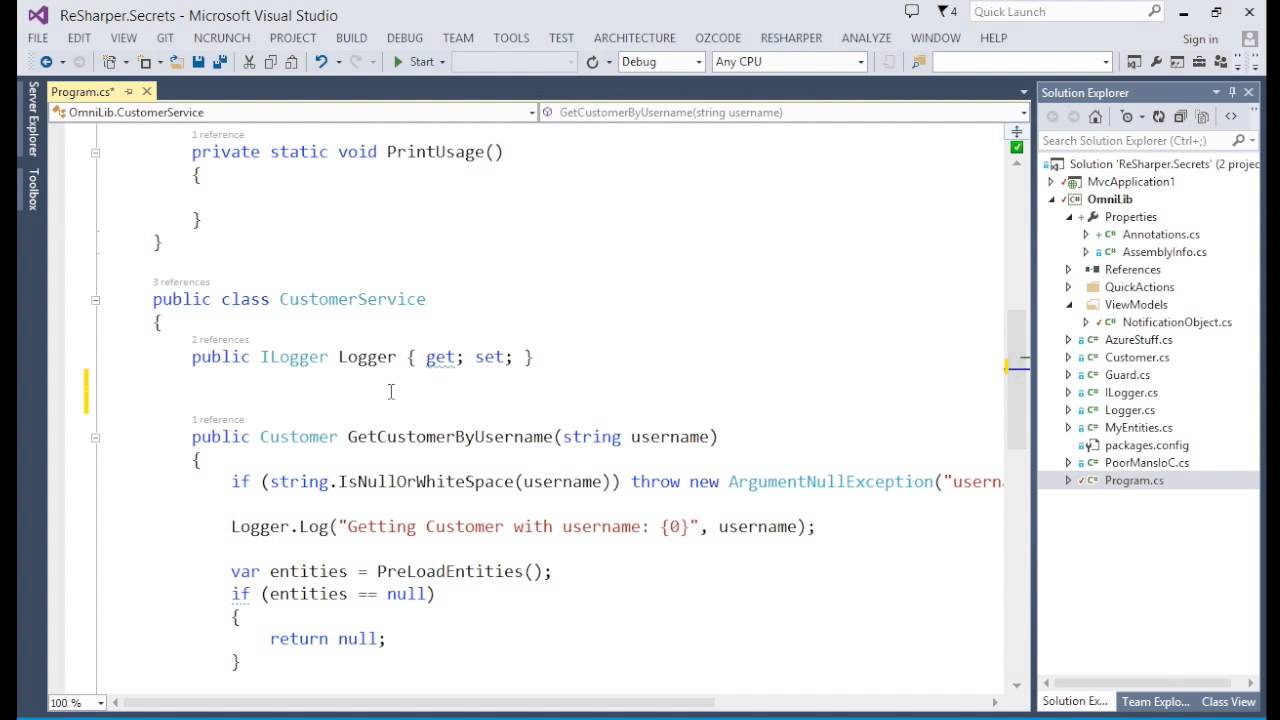1280x720 pixels.
Task: Click the Save All icon
Action: 219,62
